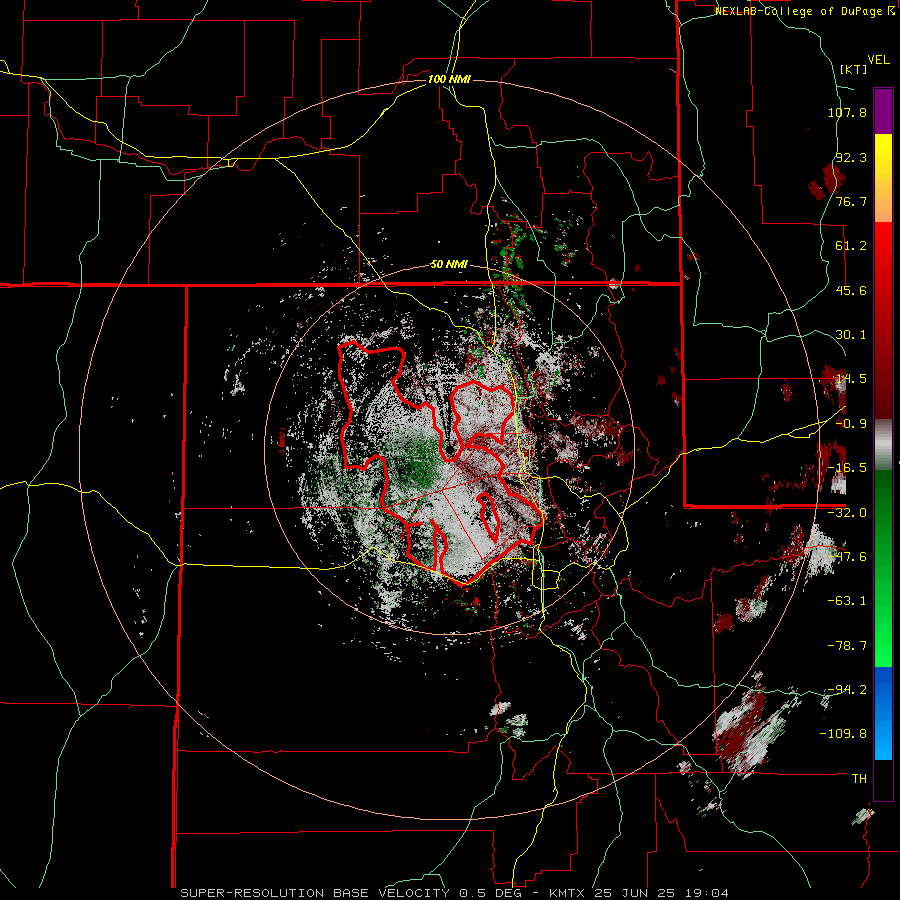Click the 76.7 velocity scale value
900x900 pixels.
click(x=851, y=201)
